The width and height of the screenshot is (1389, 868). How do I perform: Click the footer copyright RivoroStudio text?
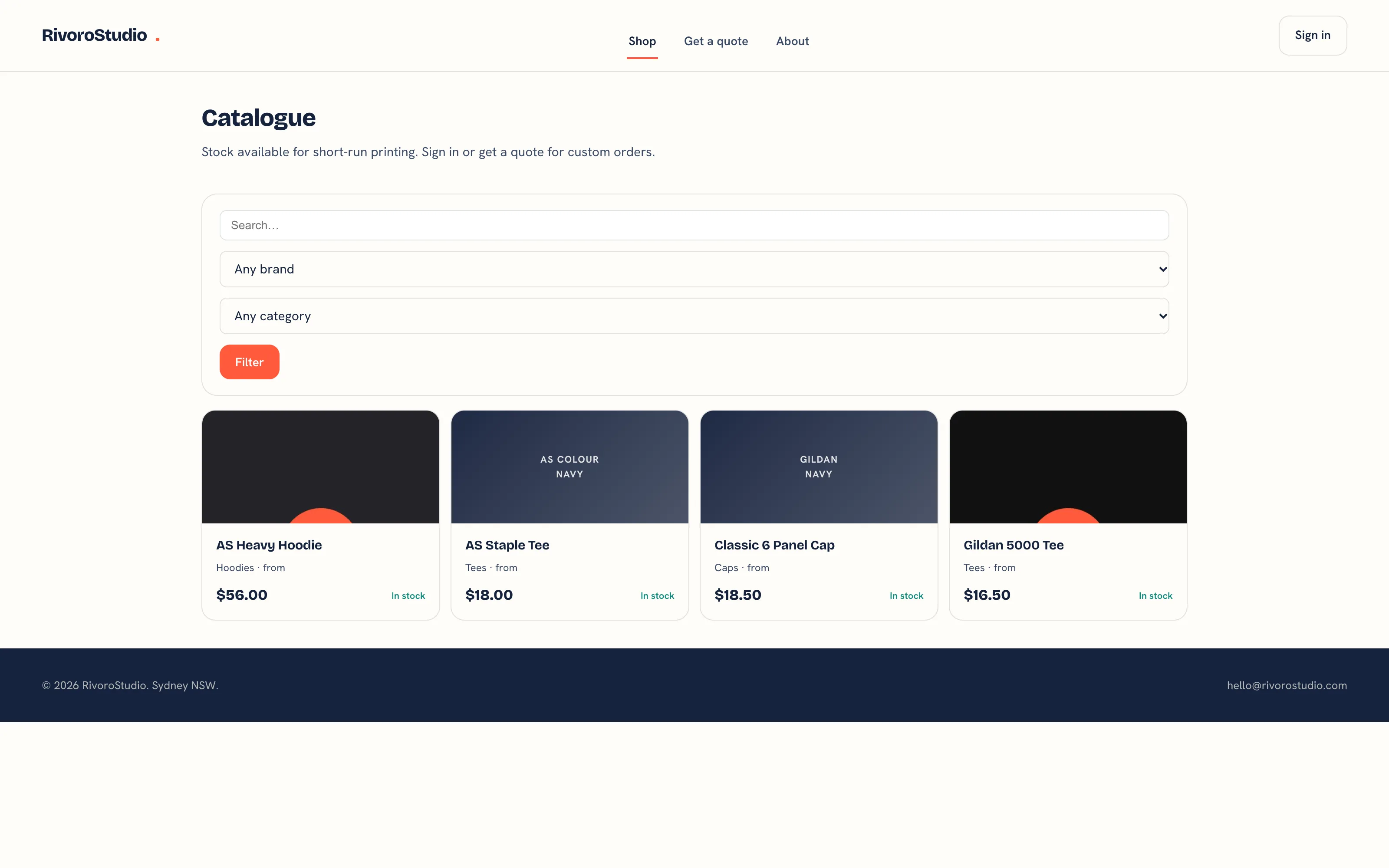(130, 685)
